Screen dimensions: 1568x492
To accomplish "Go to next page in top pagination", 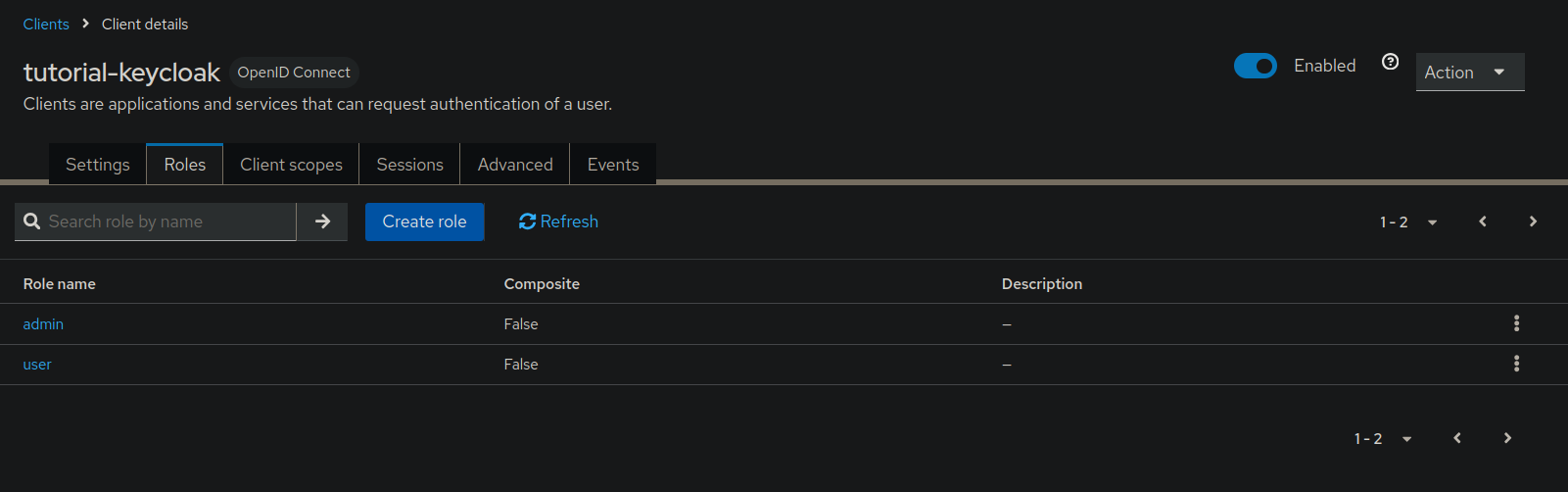I will 1533,221.
